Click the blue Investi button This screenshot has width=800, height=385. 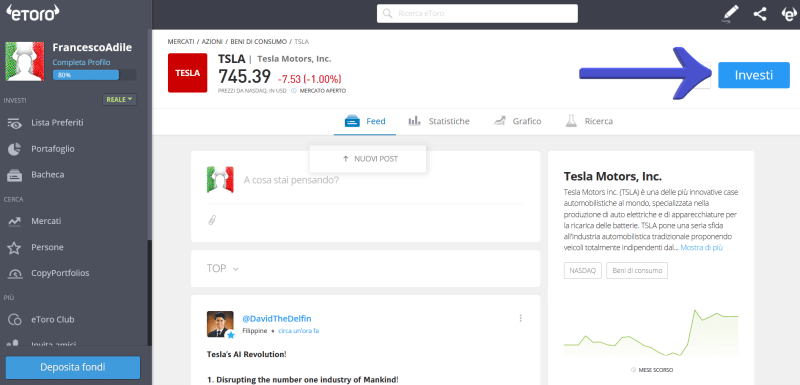(754, 75)
